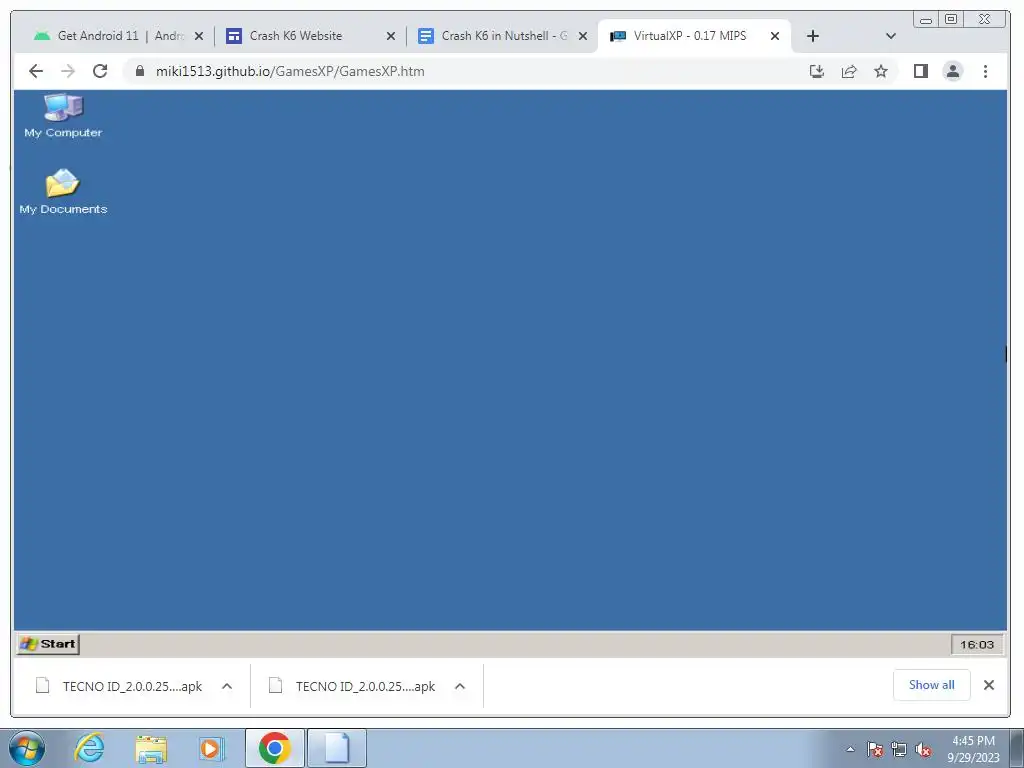Close the VirtualXP tab

[x=775, y=37]
